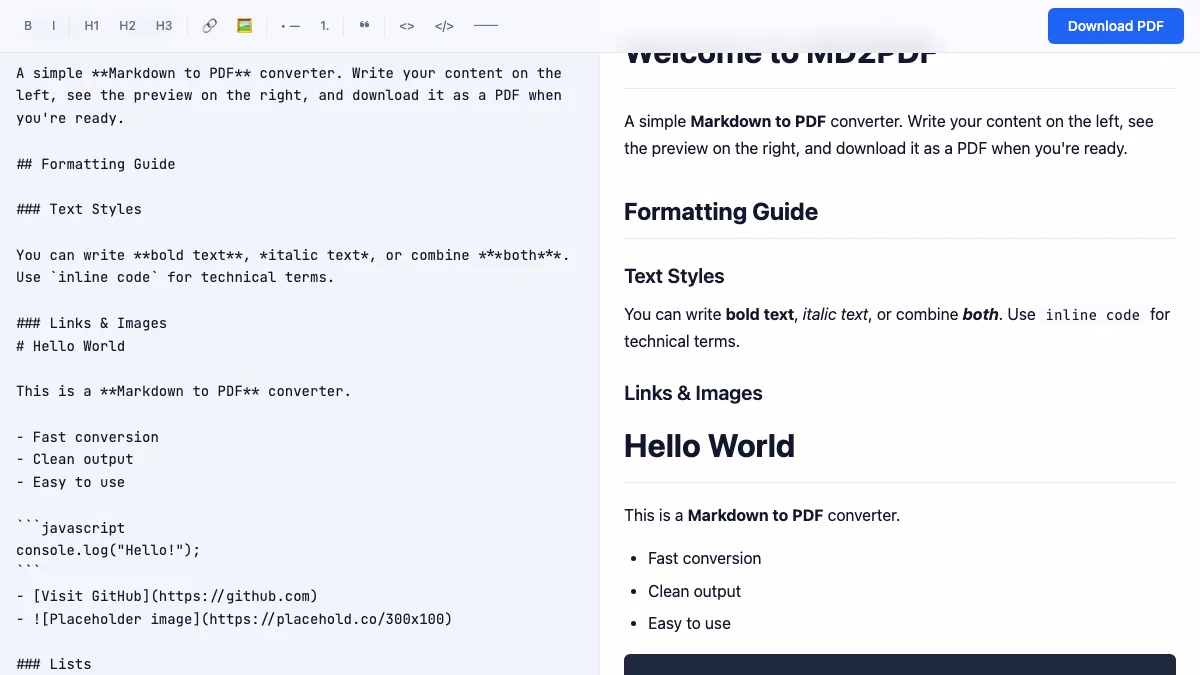Insert a blockquote using the quote icon
Image resolution: width=1200 pixels, height=675 pixels.
click(364, 25)
